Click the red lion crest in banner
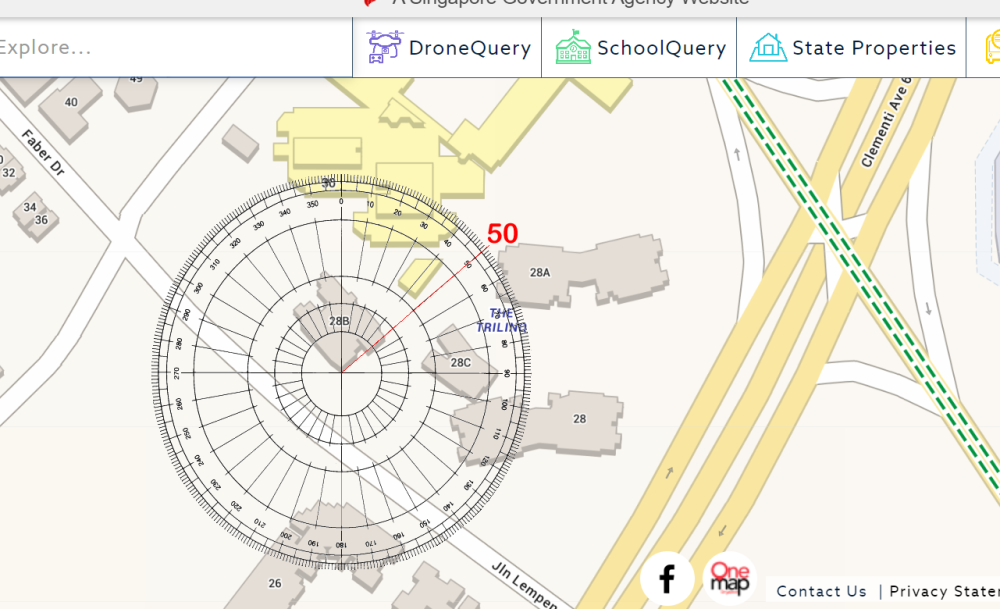1000x609 pixels. tap(371, 3)
